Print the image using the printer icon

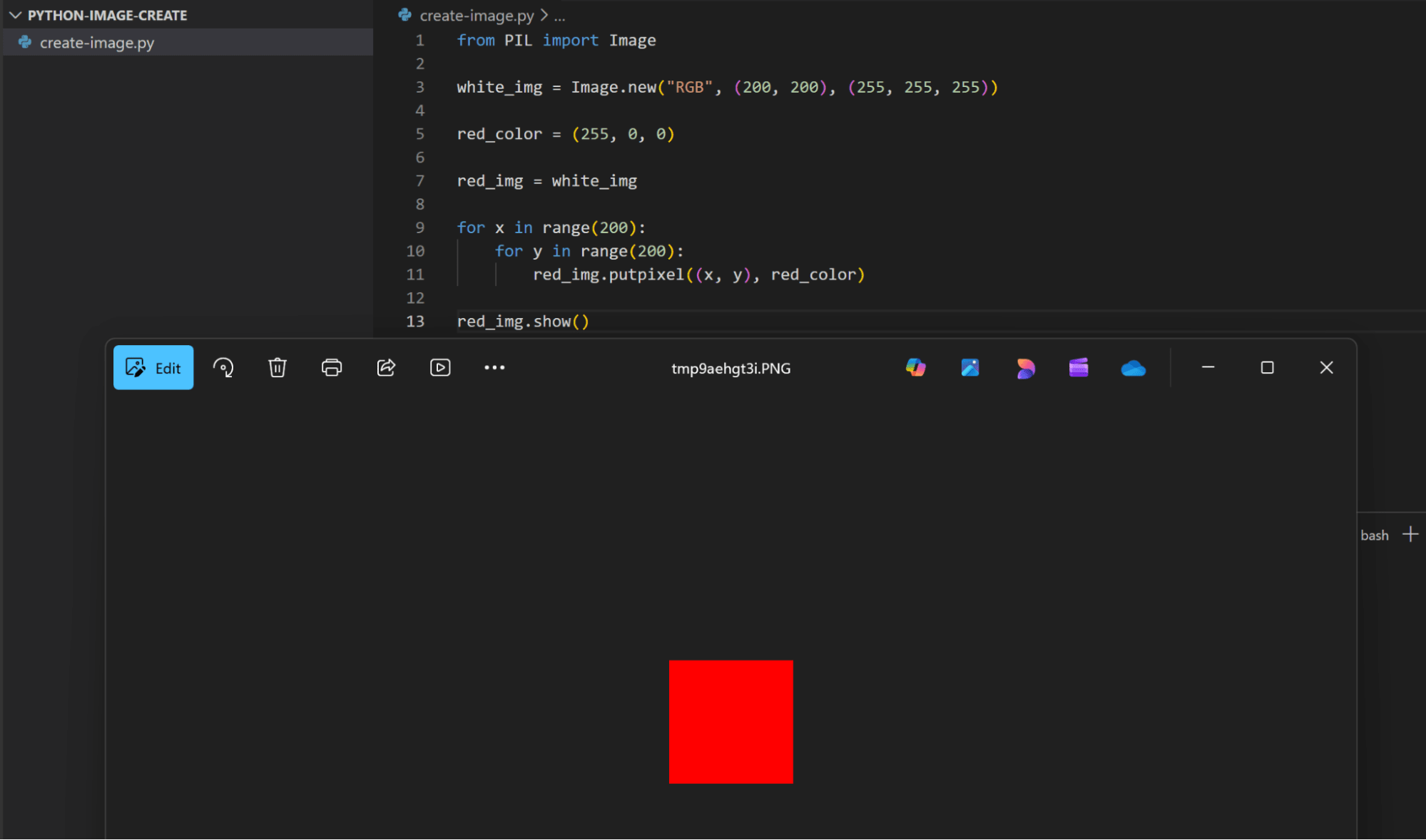(332, 368)
